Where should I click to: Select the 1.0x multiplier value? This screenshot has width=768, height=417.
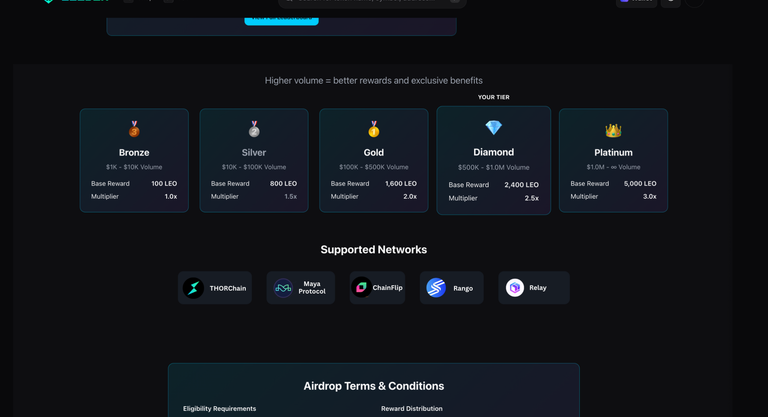coord(171,196)
